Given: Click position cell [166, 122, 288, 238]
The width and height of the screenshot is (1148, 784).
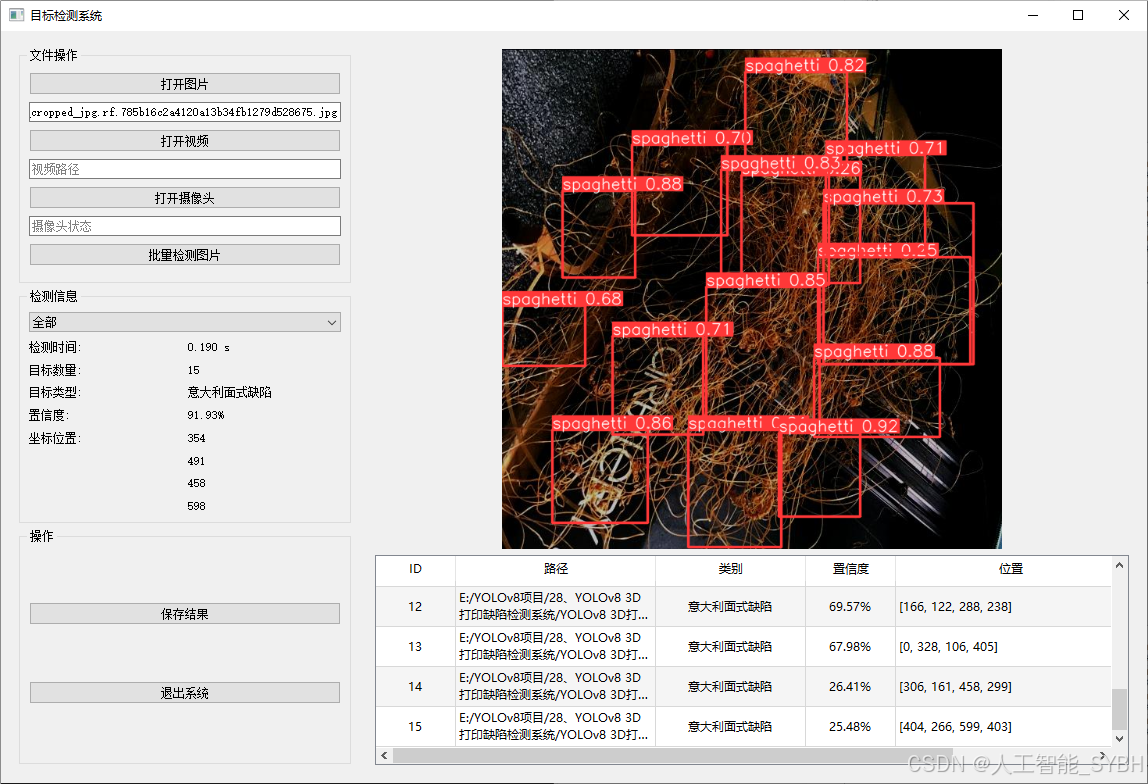Looking at the screenshot, I should (1003, 606).
